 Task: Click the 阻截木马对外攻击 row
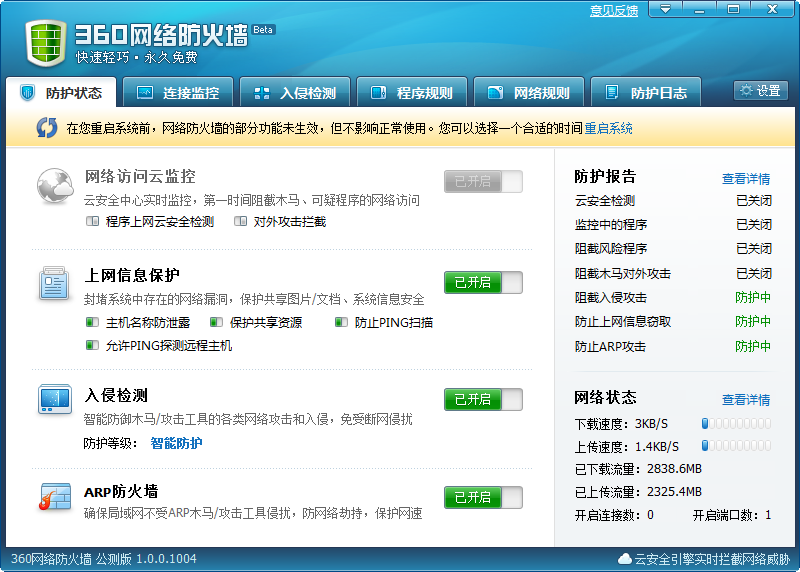(x=673, y=273)
